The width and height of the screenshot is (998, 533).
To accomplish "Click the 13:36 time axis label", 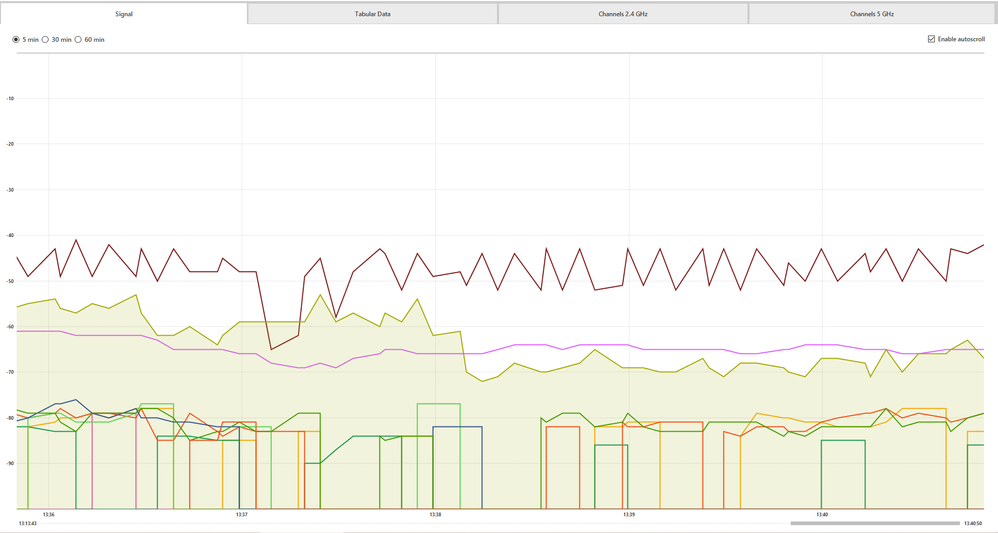I will 48,515.
